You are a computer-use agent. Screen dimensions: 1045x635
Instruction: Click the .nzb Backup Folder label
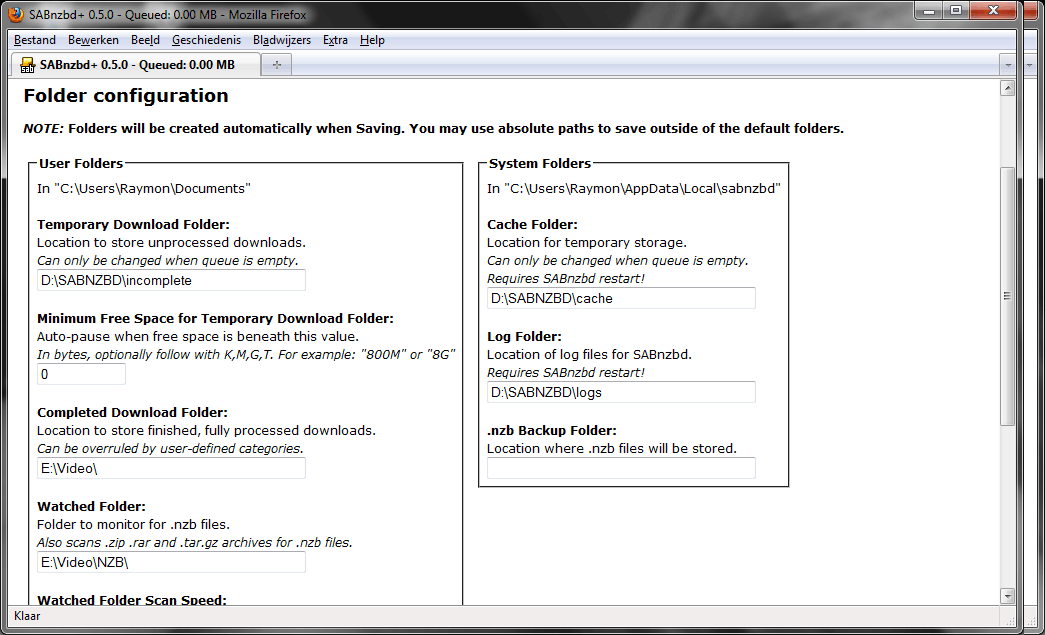(552, 430)
